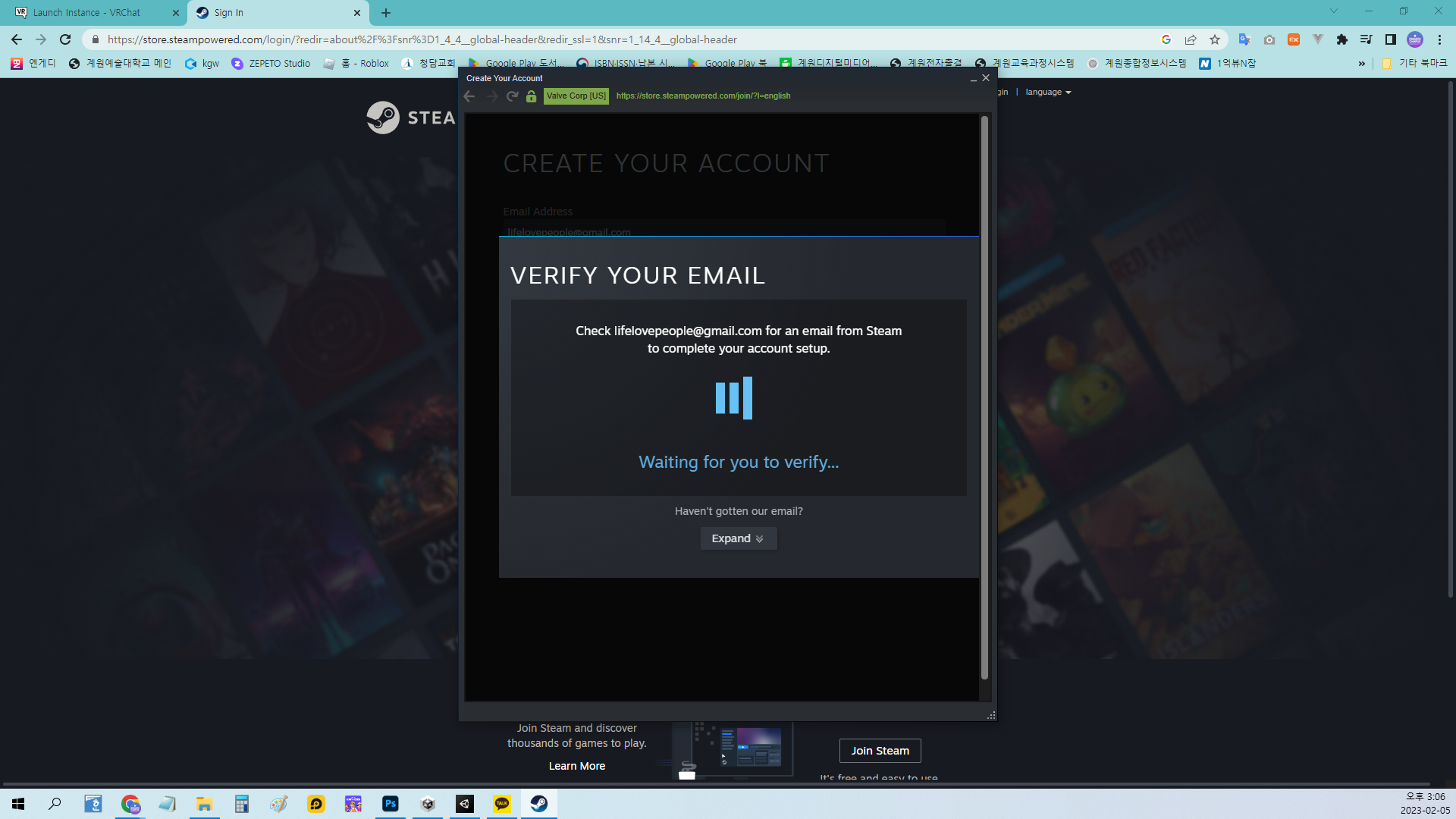Click the KakaoTalk taskbar icon

pos(502,804)
